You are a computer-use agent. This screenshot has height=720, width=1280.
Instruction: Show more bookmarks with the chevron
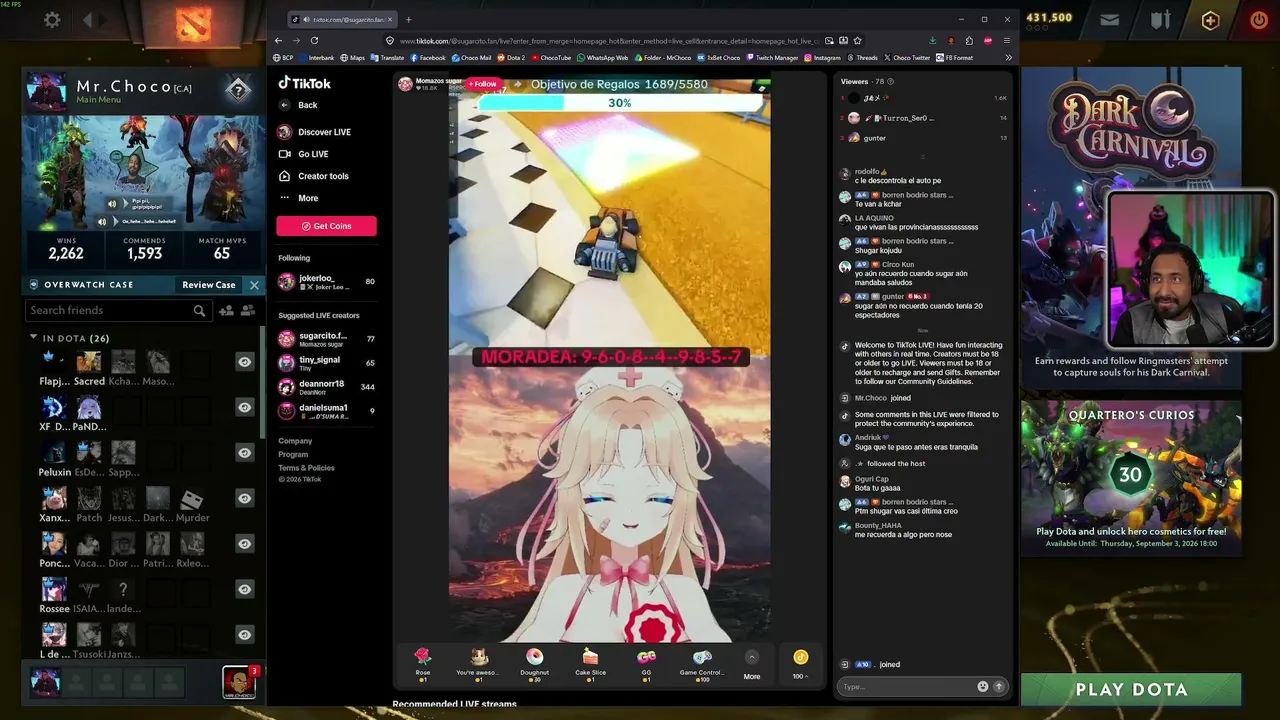(1008, 58)
